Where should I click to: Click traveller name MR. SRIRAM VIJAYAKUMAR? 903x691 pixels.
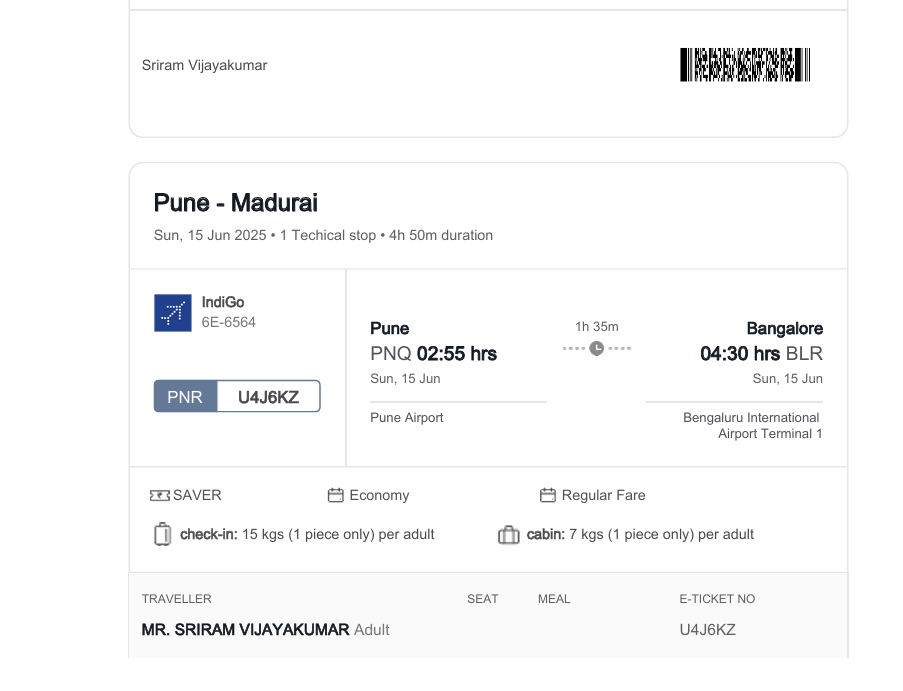click(x=245, y=630)
